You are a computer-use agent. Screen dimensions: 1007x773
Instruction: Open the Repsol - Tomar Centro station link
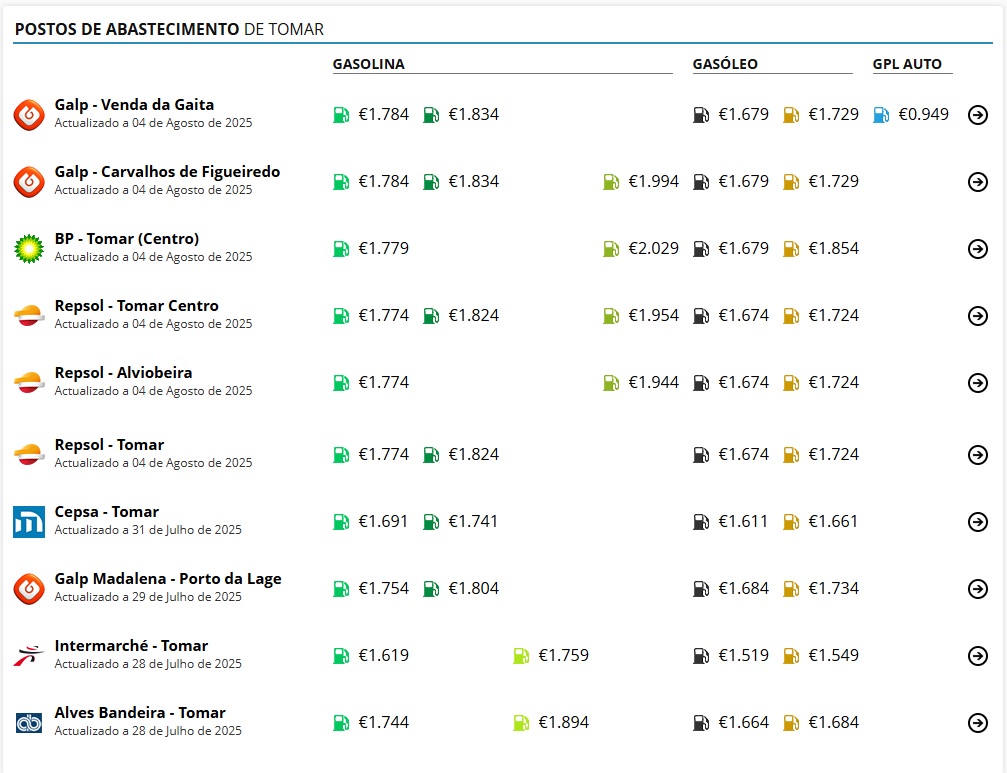(136, 306)
